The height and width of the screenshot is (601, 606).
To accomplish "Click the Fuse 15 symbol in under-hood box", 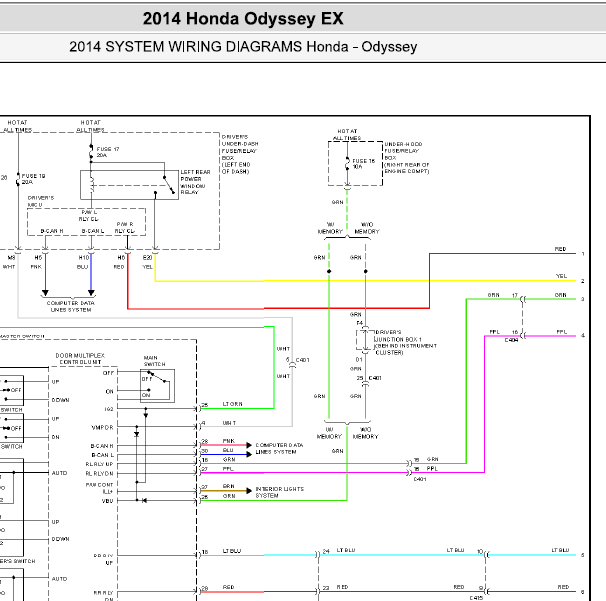I will pos(347,164).
